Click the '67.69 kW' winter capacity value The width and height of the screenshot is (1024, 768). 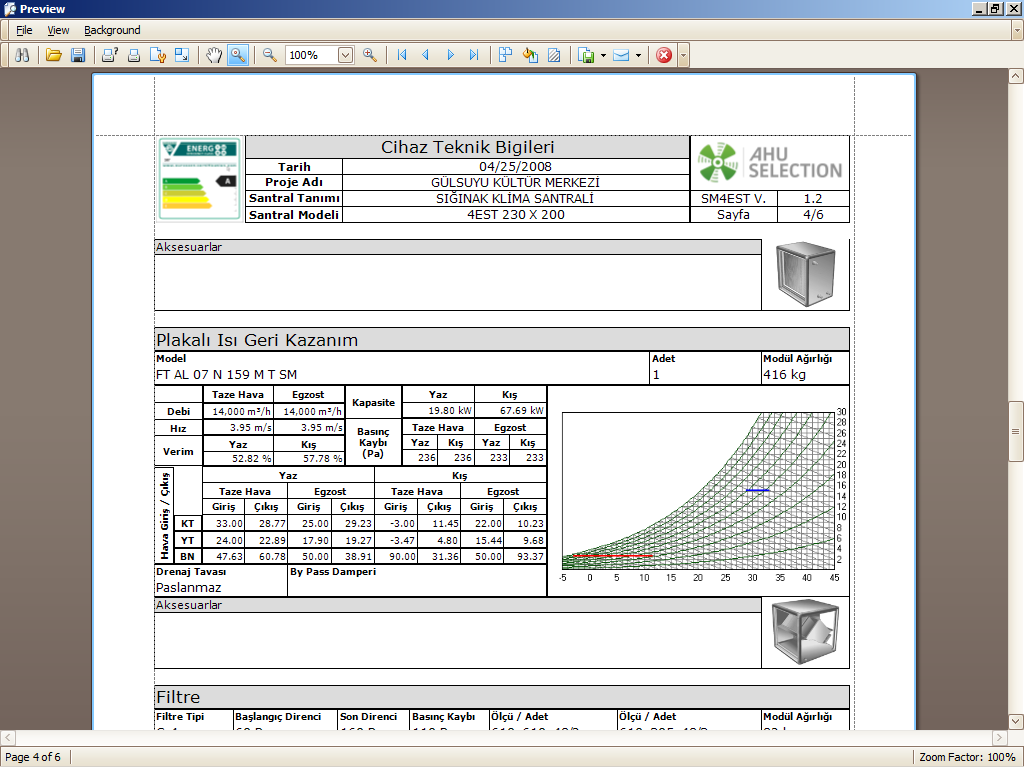522,411
